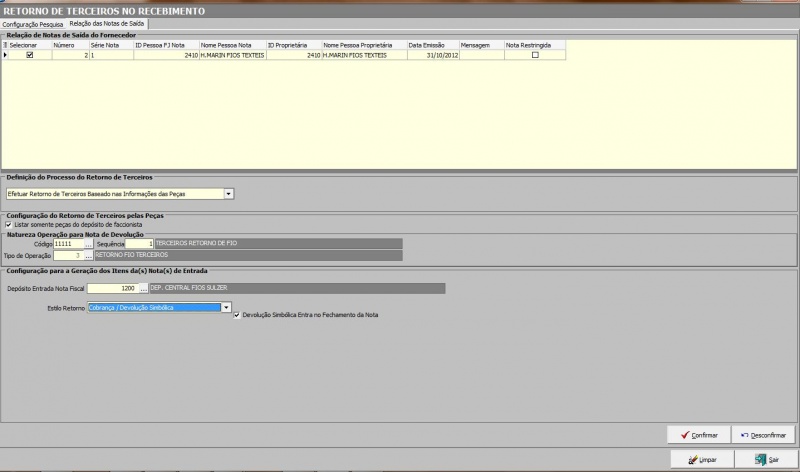Switch to Configuração Pesquisa tab
The width and height of the screenshot is (800, 472).
coord(33,22)
